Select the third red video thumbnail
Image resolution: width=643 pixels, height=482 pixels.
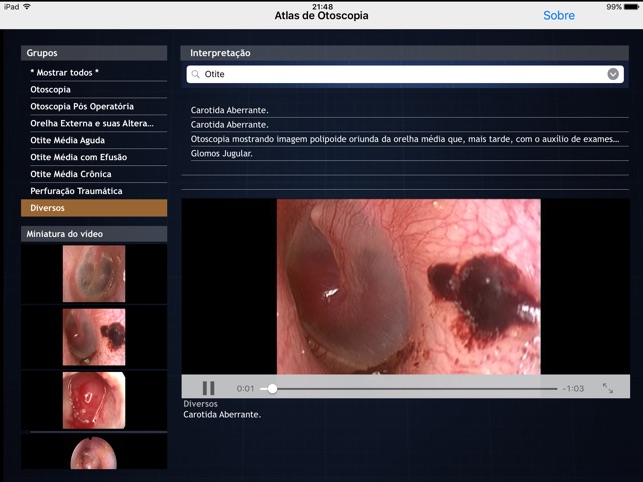pos(94,400)
